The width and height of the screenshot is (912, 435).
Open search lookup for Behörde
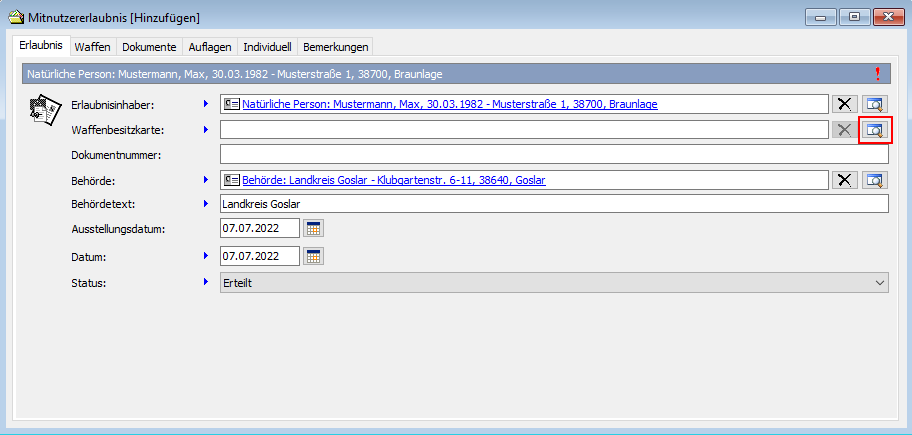click(875, 180)
